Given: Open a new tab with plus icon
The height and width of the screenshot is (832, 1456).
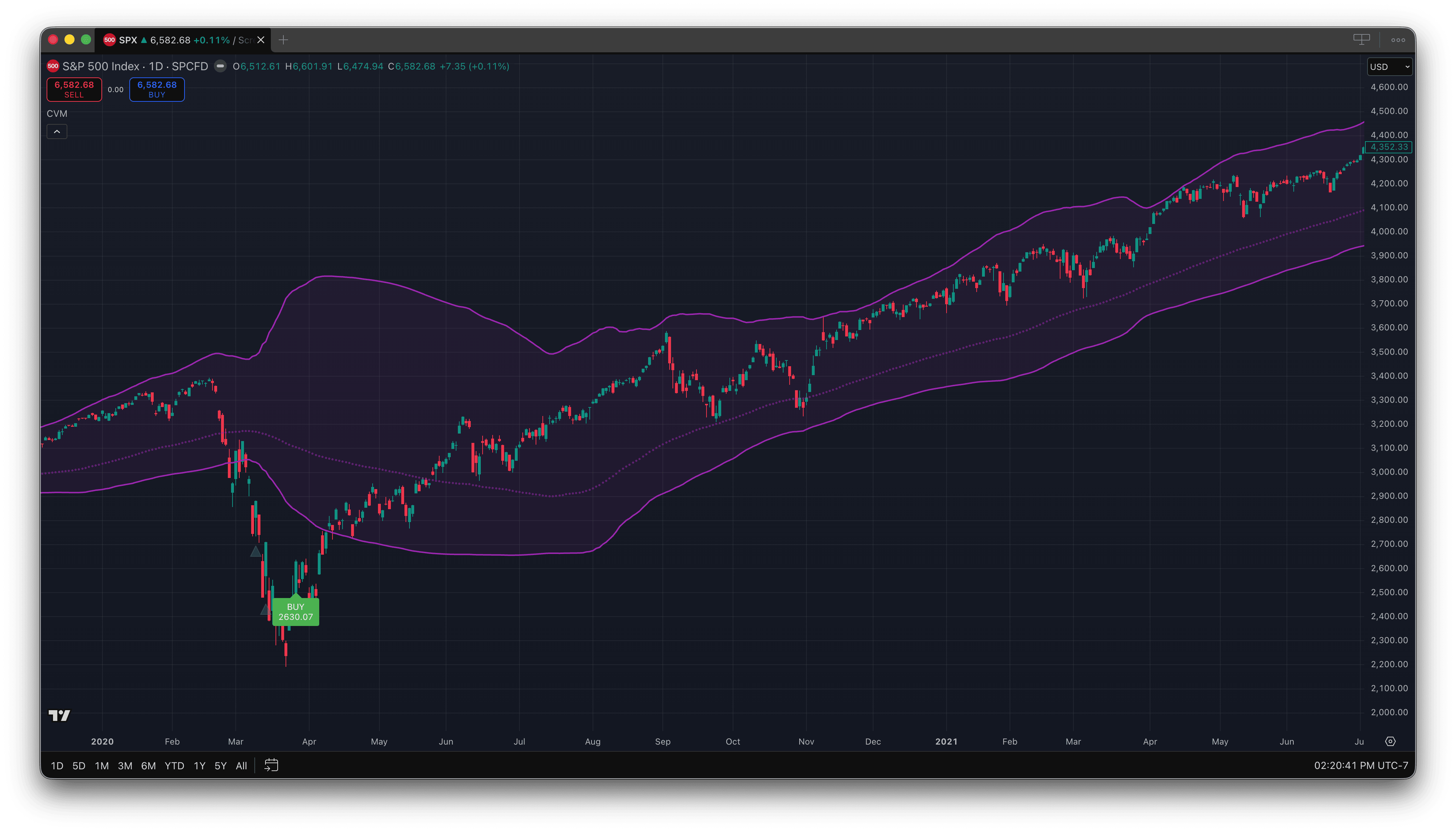Looking at the screenshot, I should 283,40.
